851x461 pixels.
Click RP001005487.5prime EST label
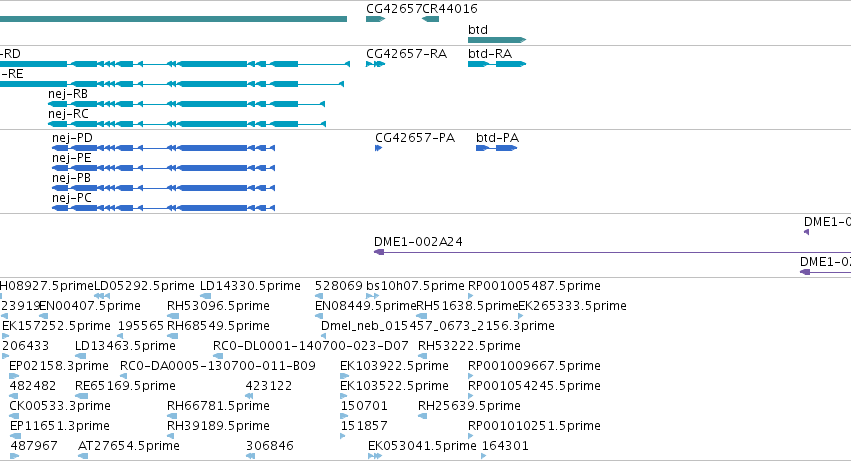(x=534, y=286)
